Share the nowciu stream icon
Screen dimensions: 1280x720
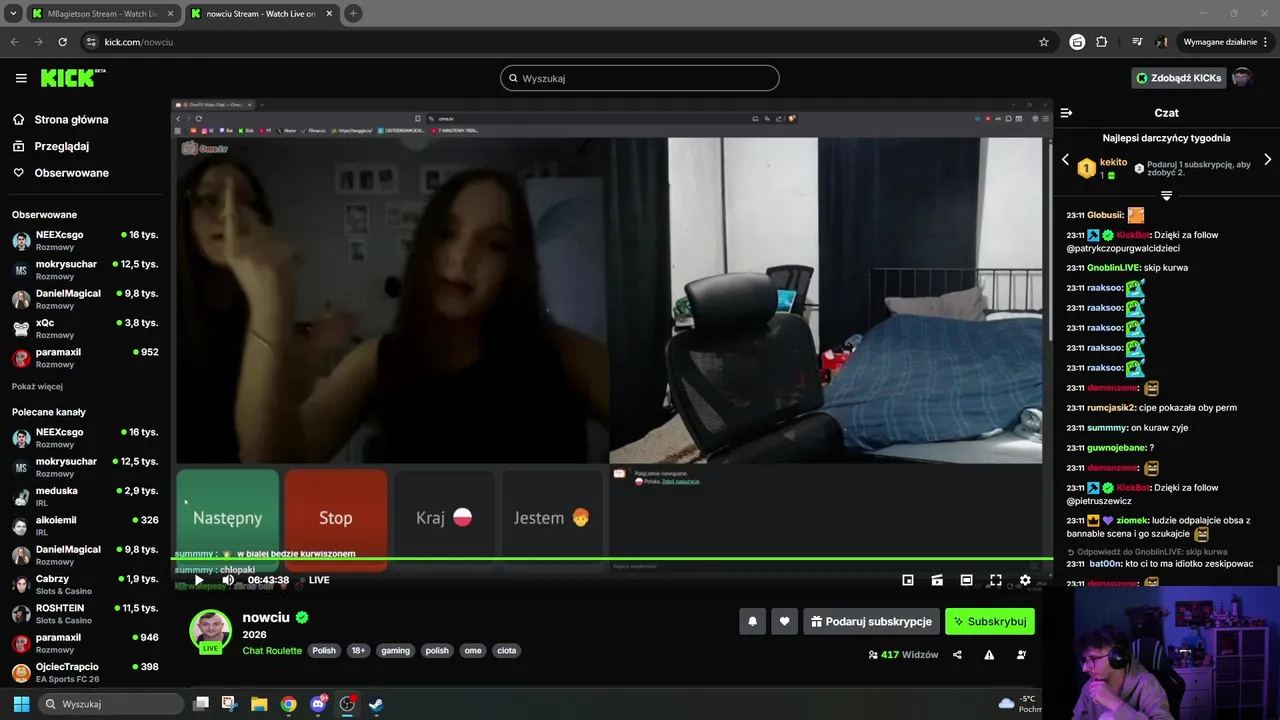pyautogui.click(x=957, y=655)
